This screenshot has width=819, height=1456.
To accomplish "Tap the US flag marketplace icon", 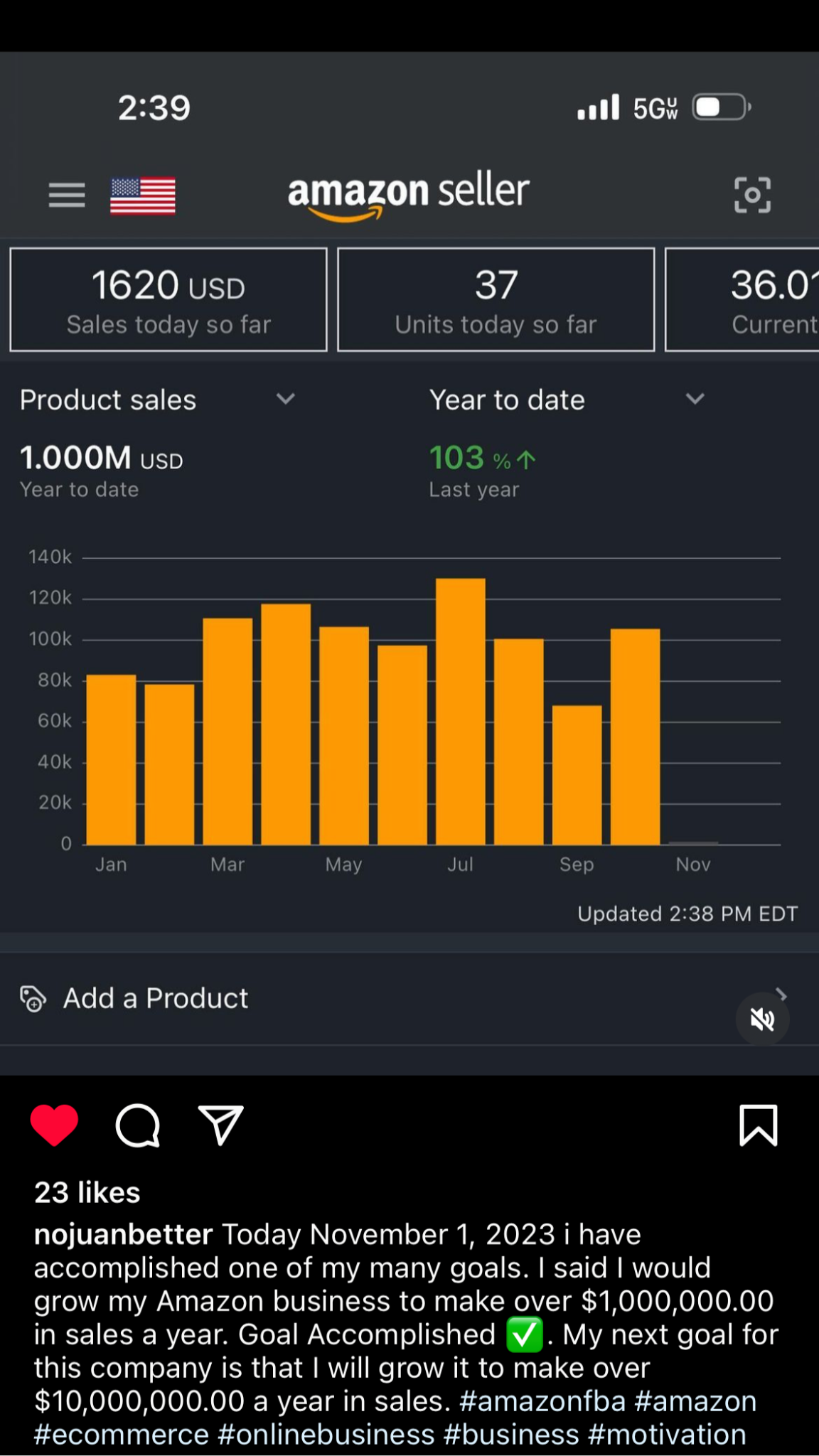I will click(x=143, y=196).
